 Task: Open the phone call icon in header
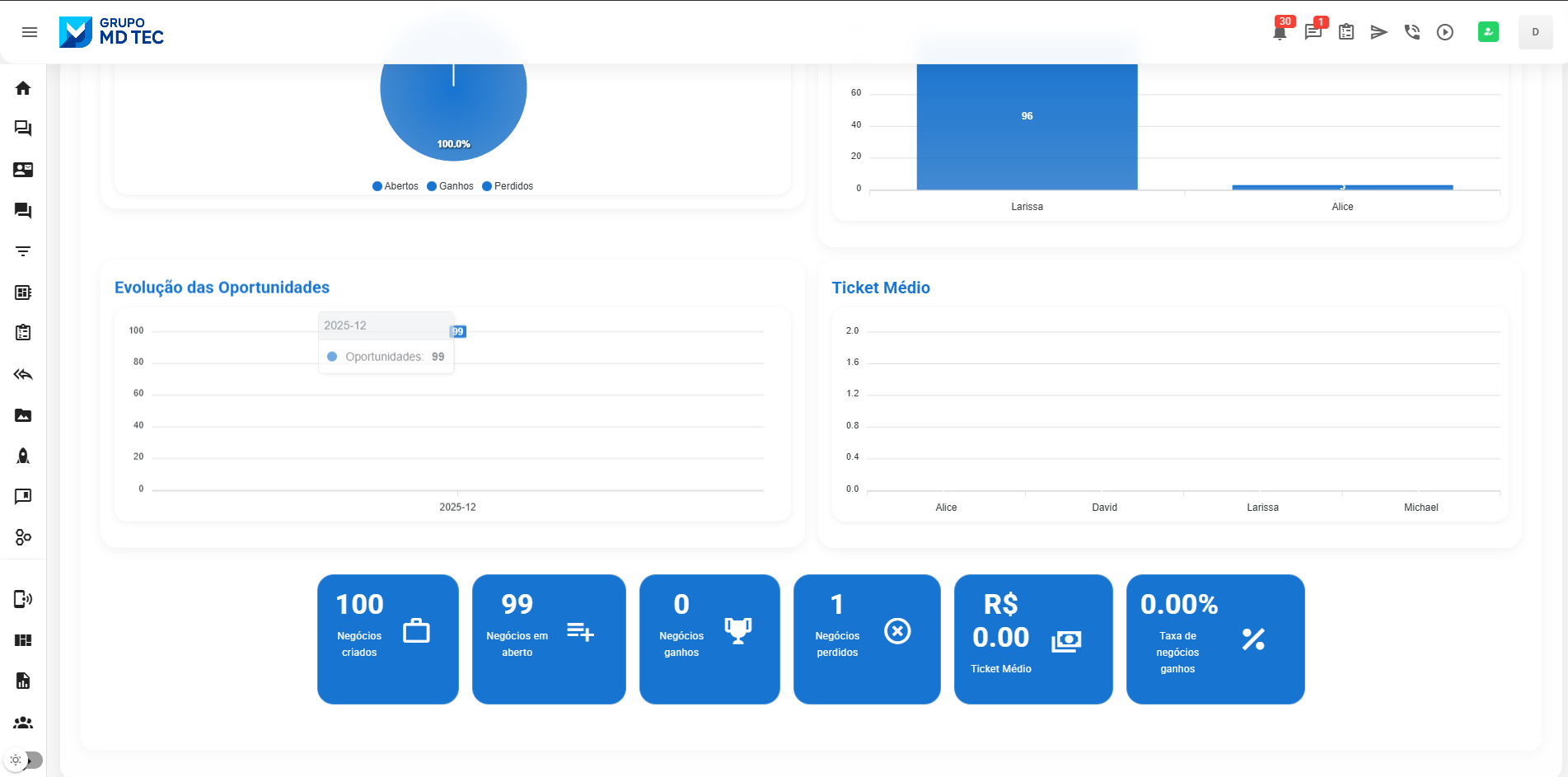coord(1411,32)
